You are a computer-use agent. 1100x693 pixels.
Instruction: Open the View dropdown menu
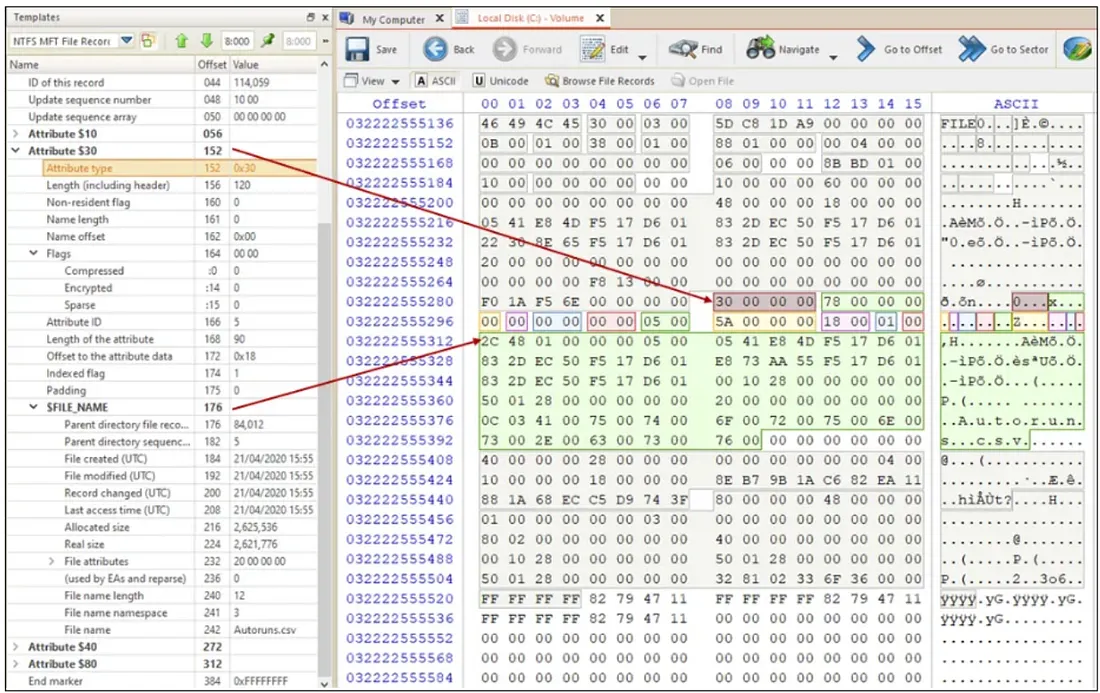coord(371,81)
